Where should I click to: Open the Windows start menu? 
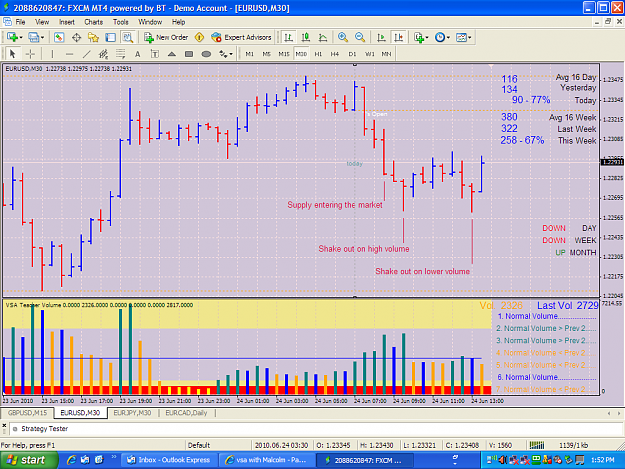28,460
